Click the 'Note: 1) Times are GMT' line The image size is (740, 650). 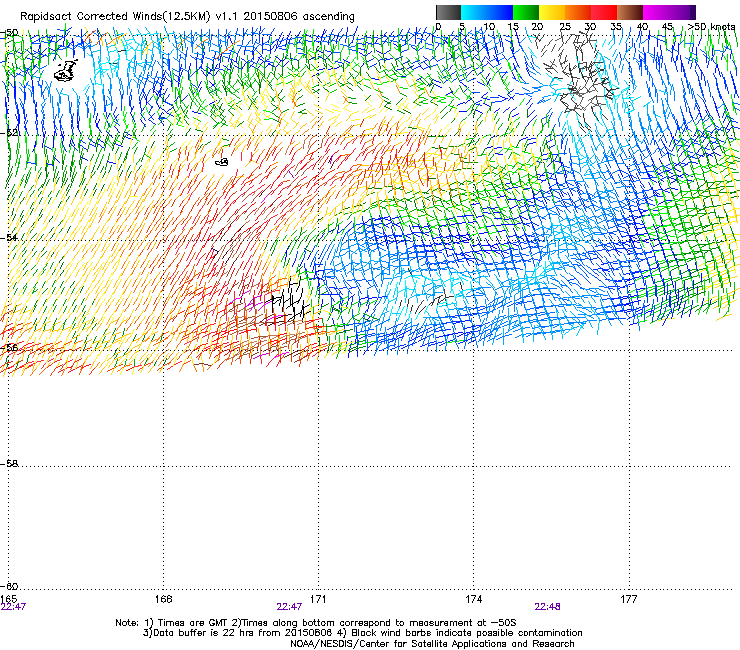coord(315,623)
